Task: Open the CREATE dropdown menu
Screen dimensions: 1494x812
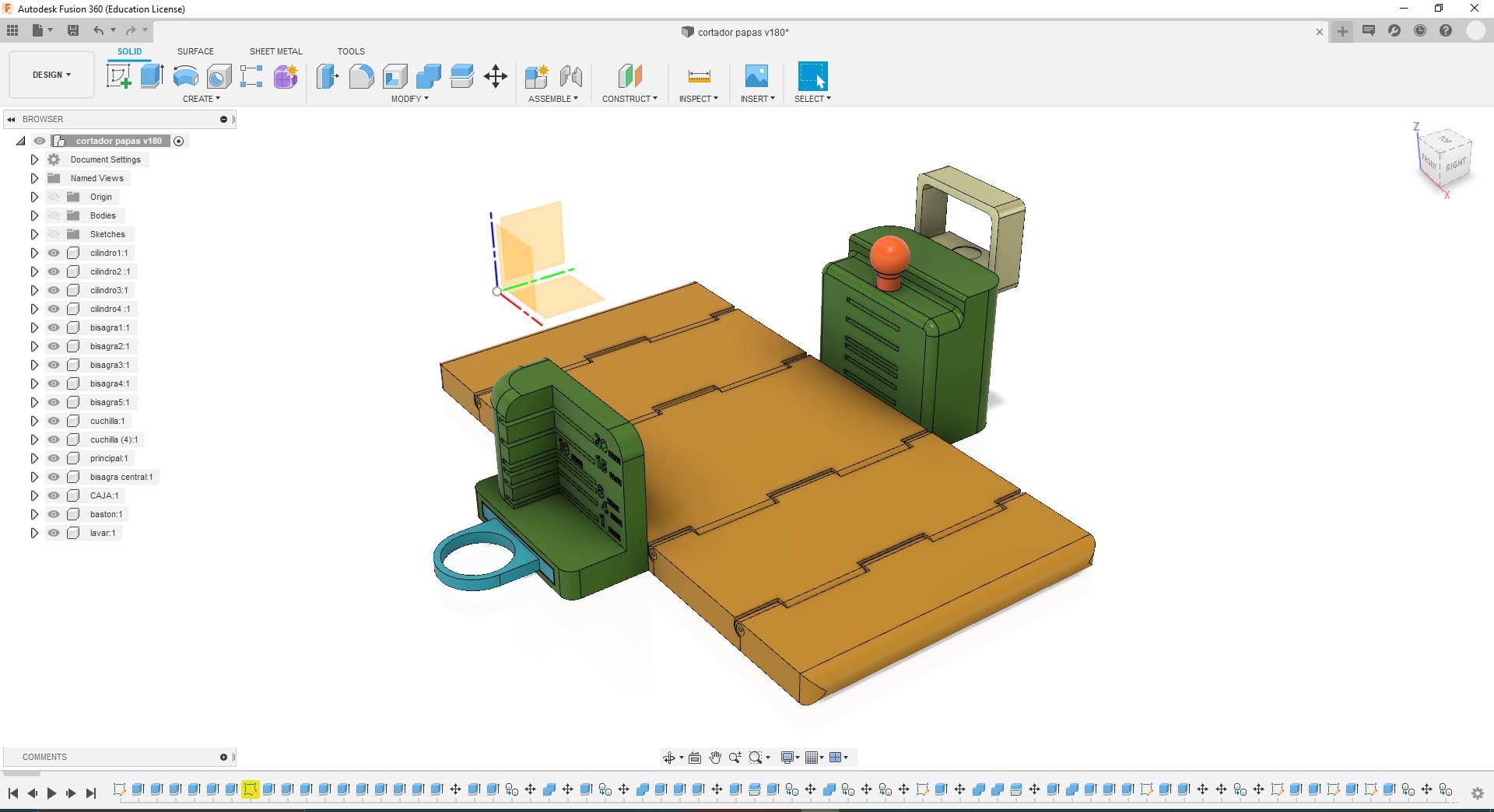Action: pos(202,99)
